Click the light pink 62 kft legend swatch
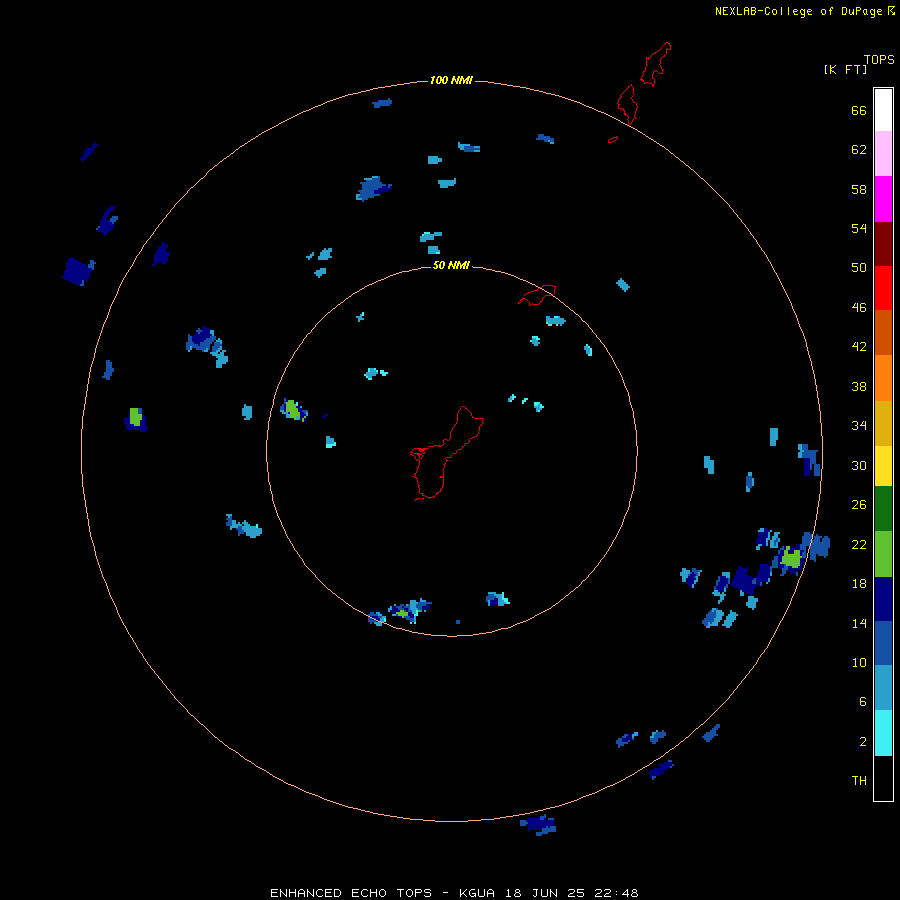The width and height of the screenshot is (900, 900). (883, 153)
